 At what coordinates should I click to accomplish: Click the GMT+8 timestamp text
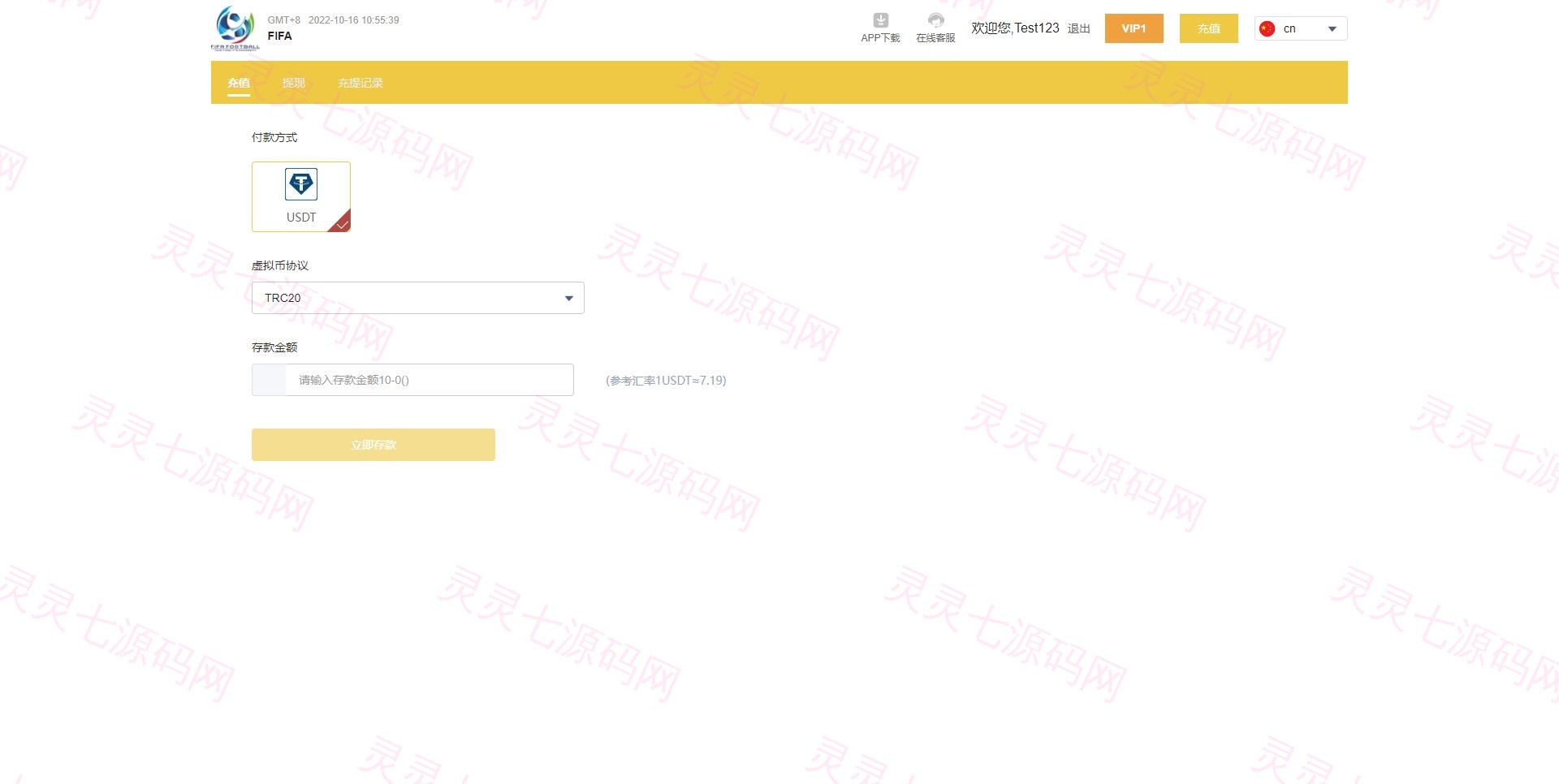(334, 20)
